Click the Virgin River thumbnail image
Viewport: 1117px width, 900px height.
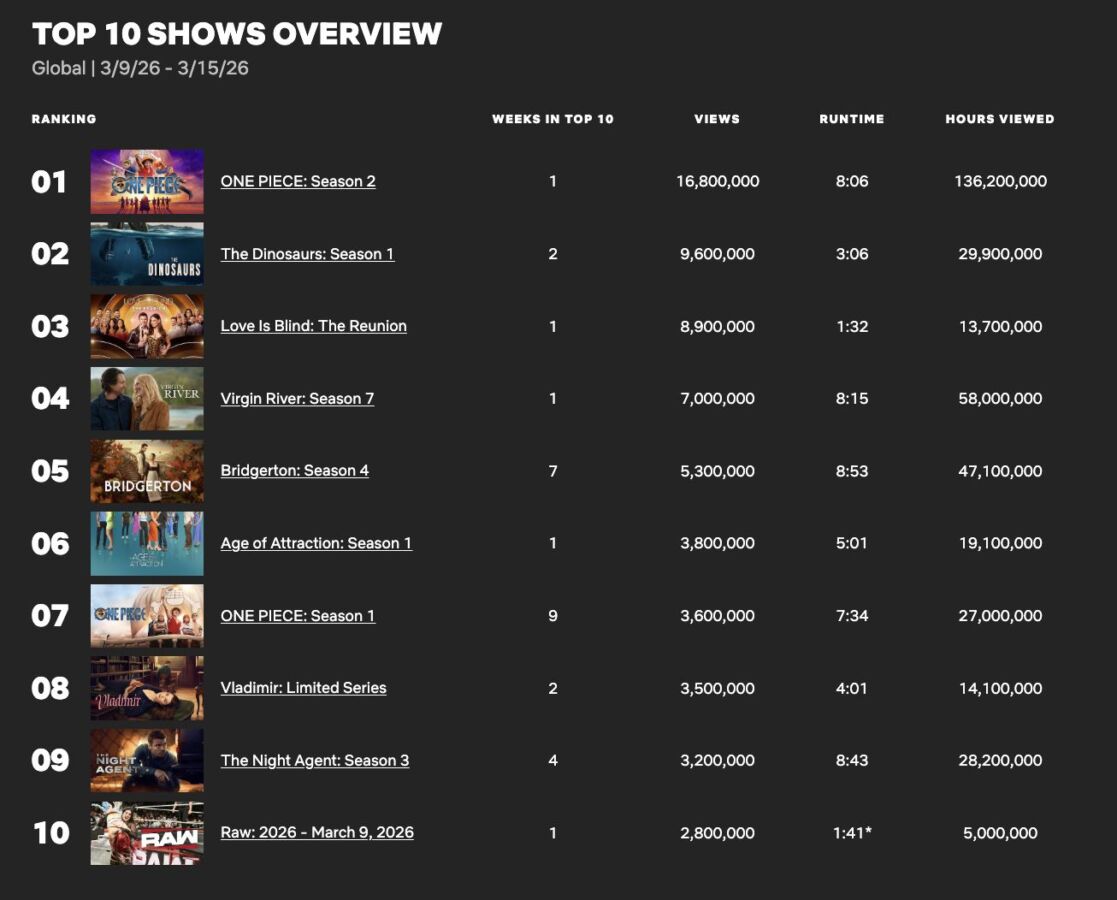click(x=147, y=399)
